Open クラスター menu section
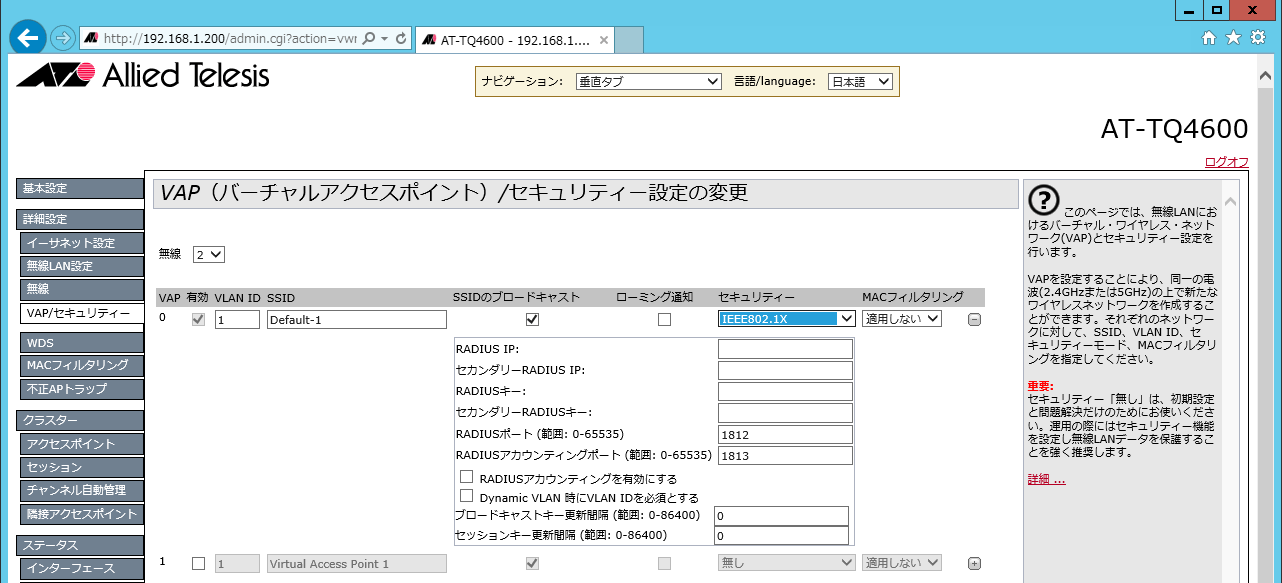This screenshot has width=1282, height=583. (80, 421)
